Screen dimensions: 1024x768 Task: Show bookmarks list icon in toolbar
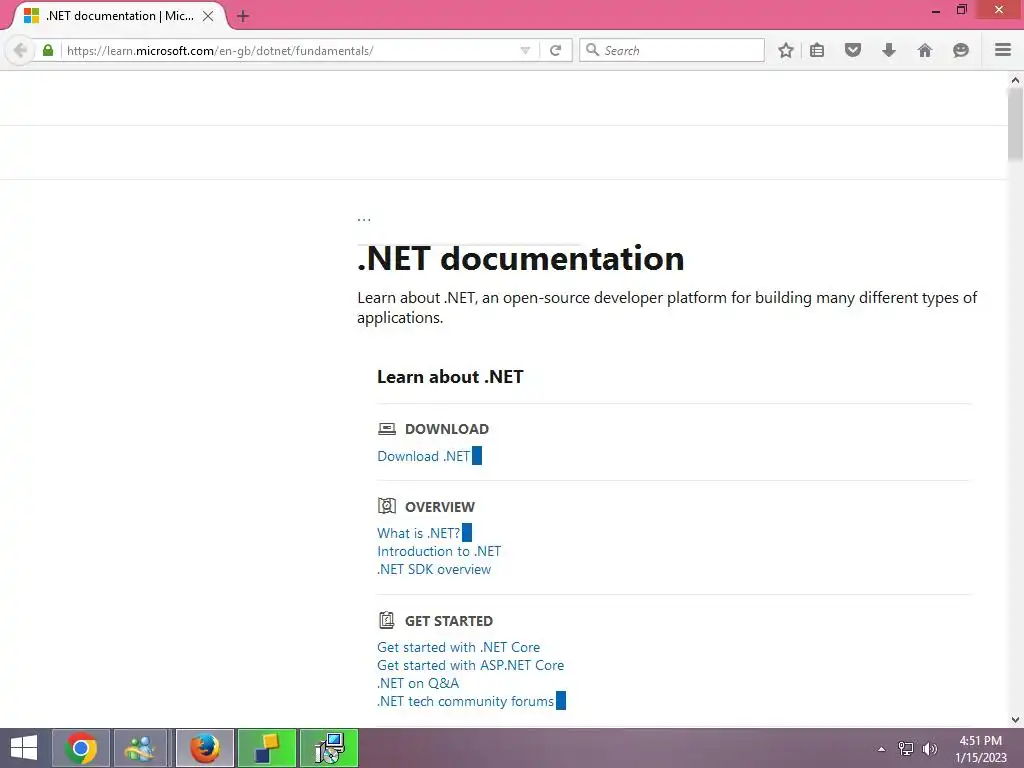(817, 50)
